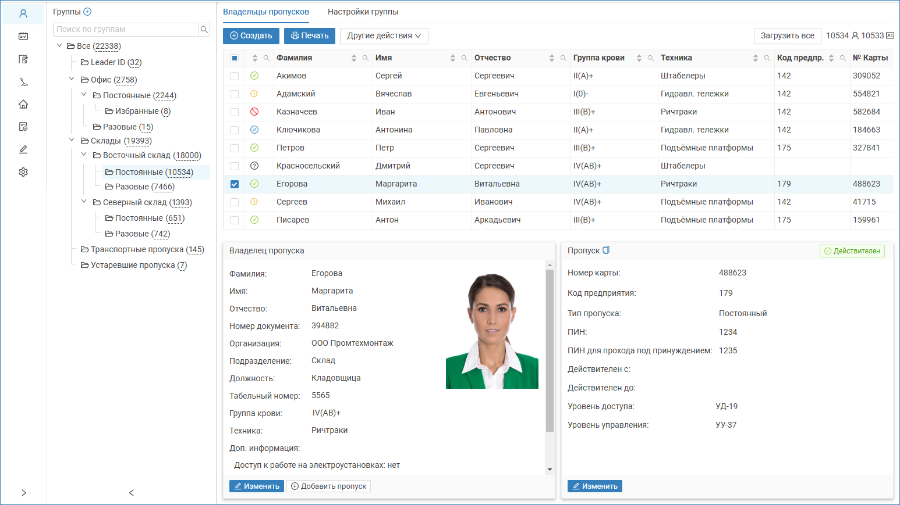This screenshot has height=505, width=900.
Task: Check the box for Писарев row
Action: [234, 220]
